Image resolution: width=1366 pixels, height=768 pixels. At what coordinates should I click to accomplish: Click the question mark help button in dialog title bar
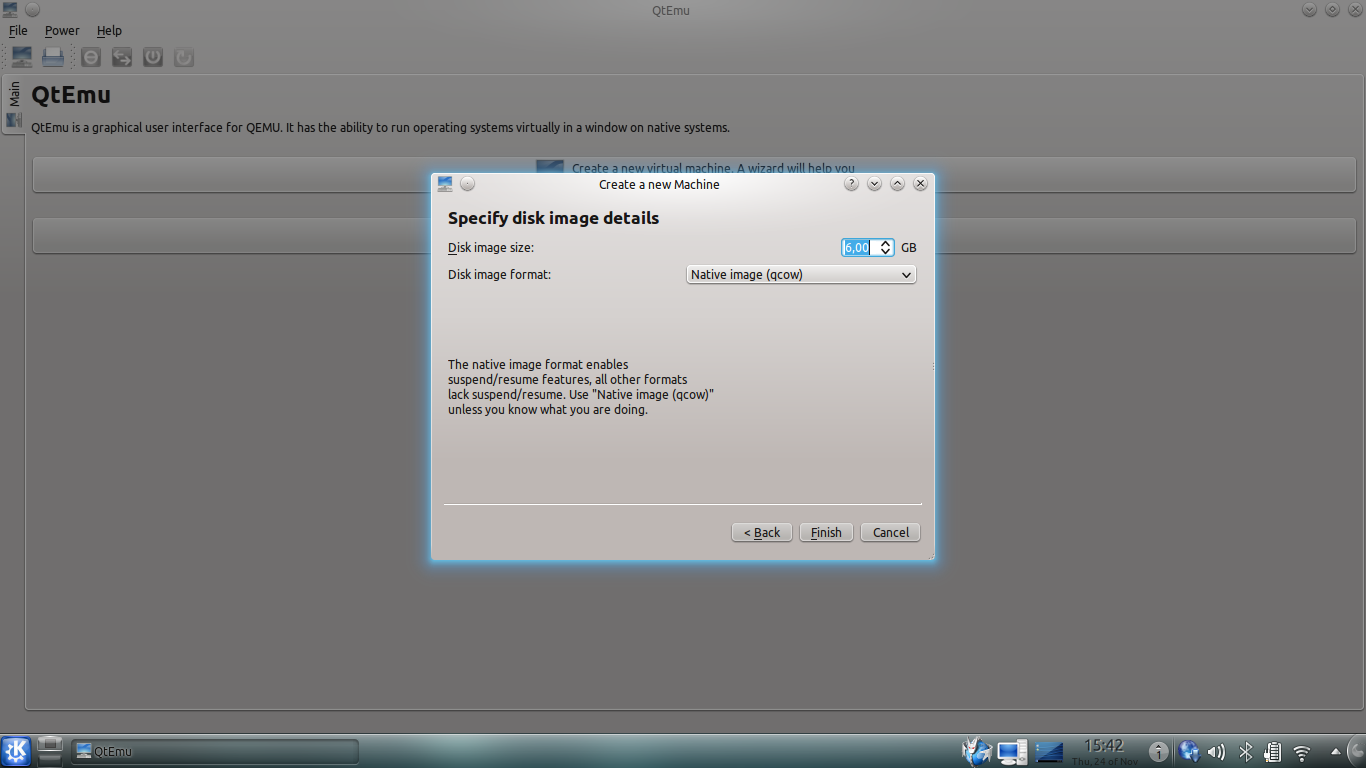(x=852, y=184)
